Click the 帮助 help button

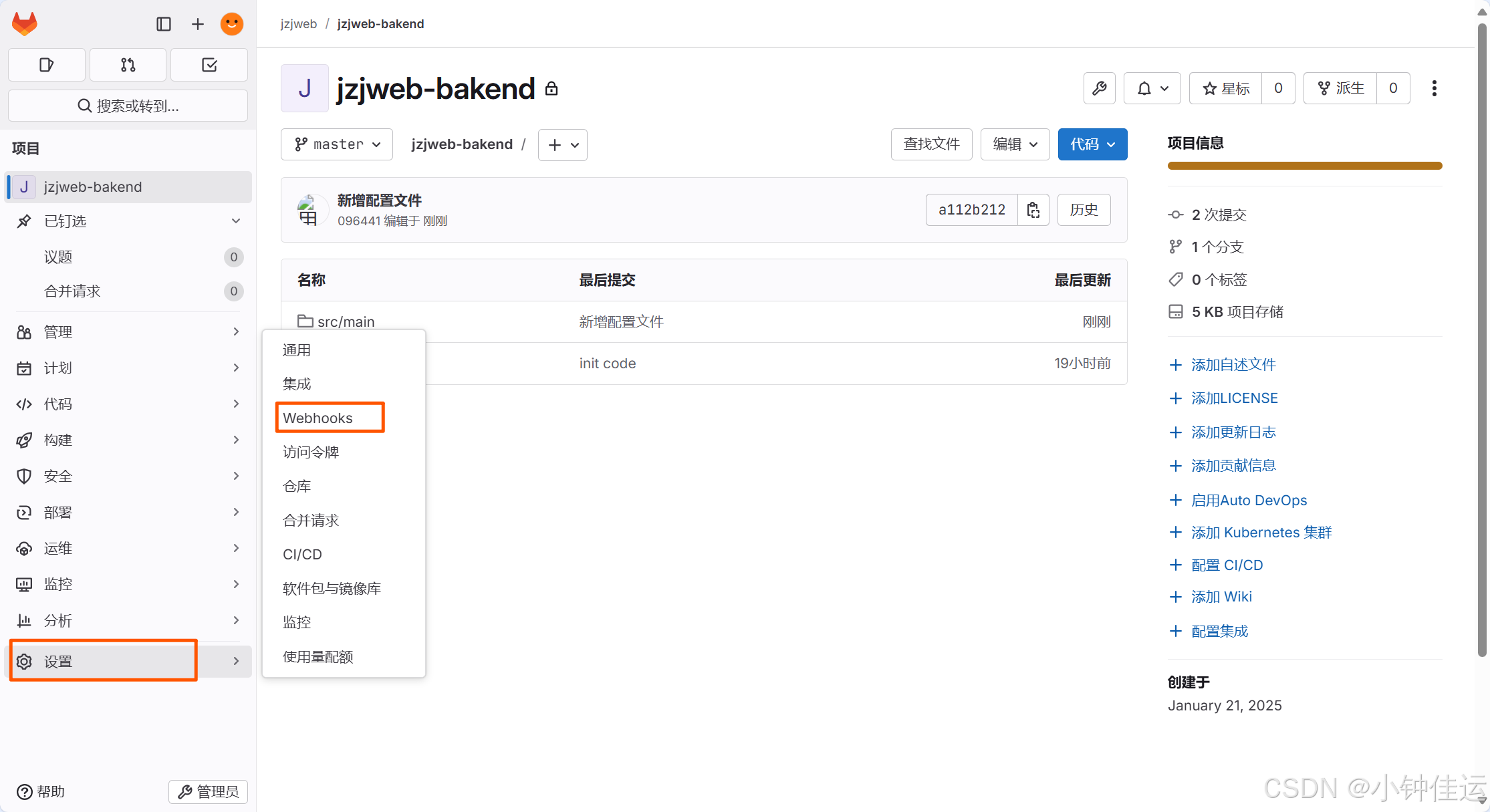tap(41, 791)
